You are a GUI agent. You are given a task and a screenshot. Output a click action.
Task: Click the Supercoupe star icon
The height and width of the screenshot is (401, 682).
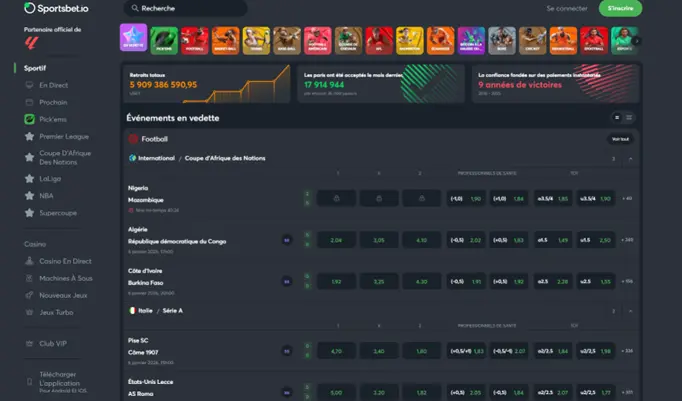(x=29, y=213)
